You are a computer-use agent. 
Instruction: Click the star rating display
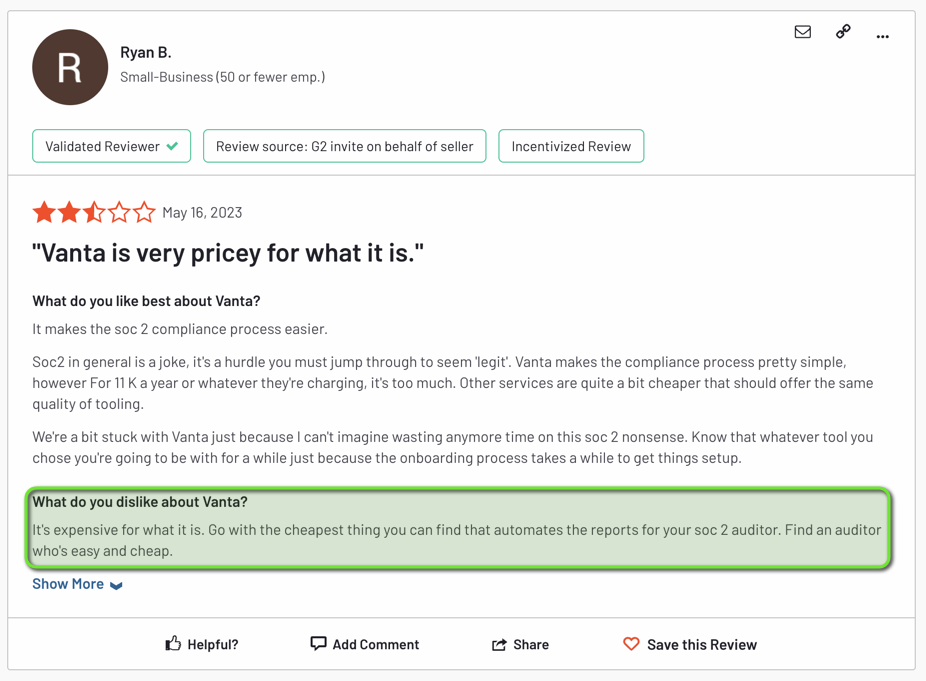click(94, 211)
